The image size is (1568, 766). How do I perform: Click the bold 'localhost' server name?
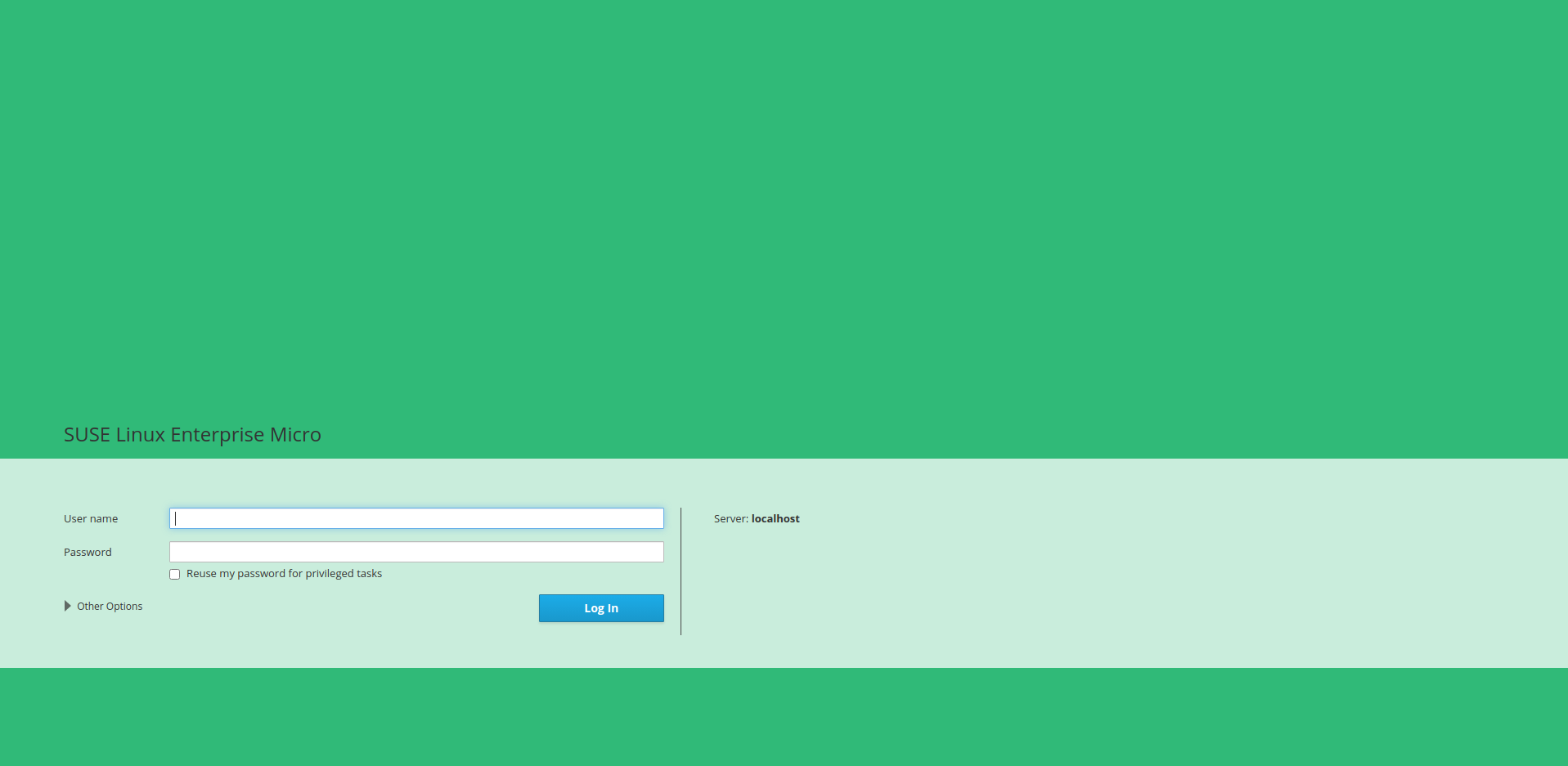click(x=775, y=519)
